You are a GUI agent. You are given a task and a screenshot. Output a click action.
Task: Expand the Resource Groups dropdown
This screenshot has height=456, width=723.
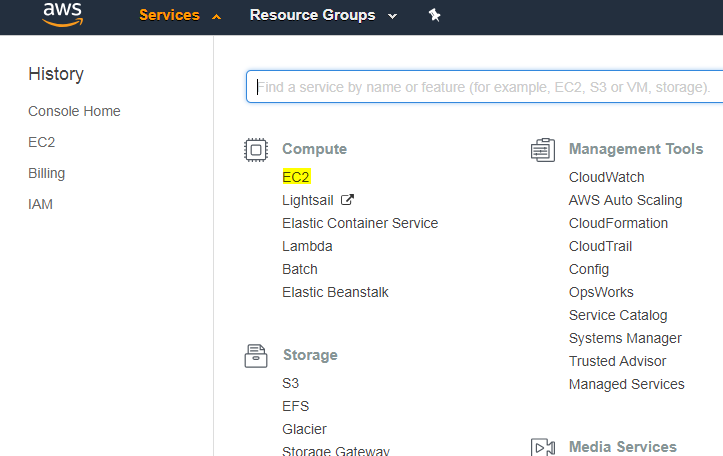[x=322, y=16]
